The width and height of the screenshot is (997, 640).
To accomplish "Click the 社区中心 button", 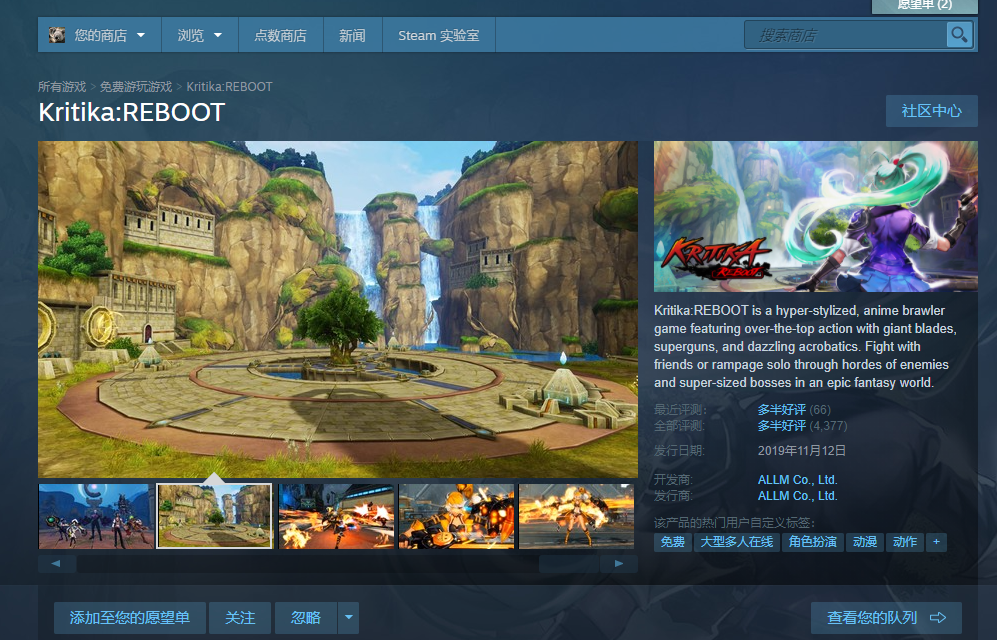I will pyautogui.click(x=932, y=111).
